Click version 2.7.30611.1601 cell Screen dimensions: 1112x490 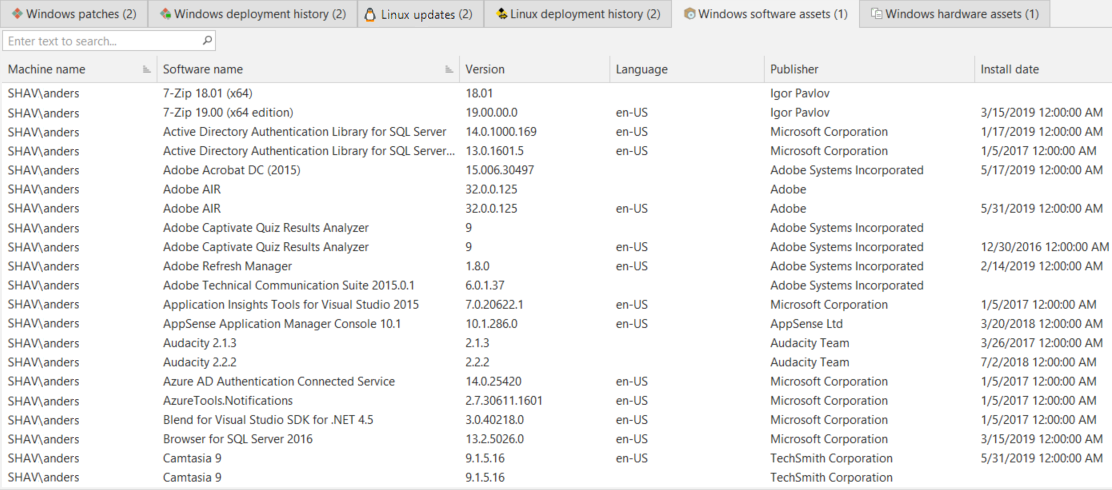[x=504, y=400]
